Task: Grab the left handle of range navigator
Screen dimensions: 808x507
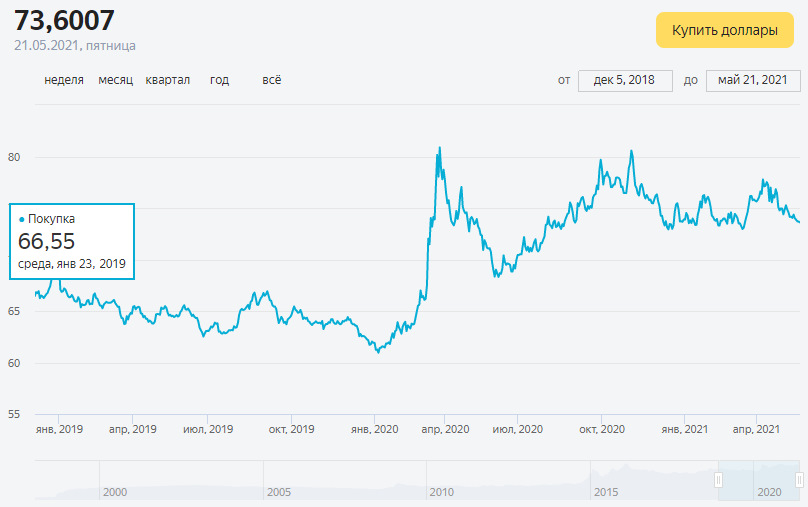Action: tap(718, 481)
